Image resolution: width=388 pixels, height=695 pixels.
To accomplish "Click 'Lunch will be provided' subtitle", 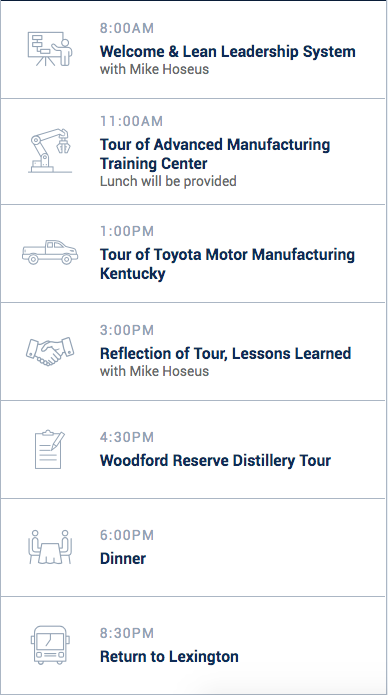I will click(168, 181).
